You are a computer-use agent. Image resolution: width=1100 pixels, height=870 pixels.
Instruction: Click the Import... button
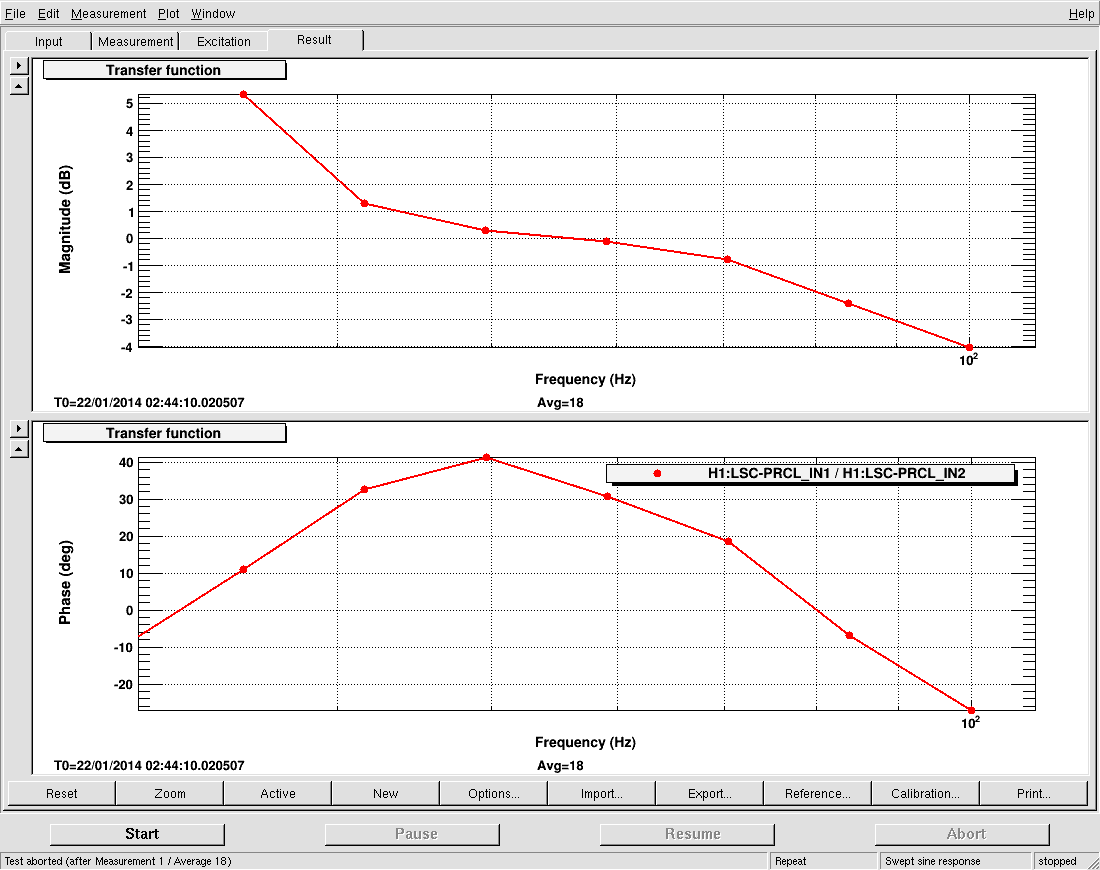coord(602,794)
